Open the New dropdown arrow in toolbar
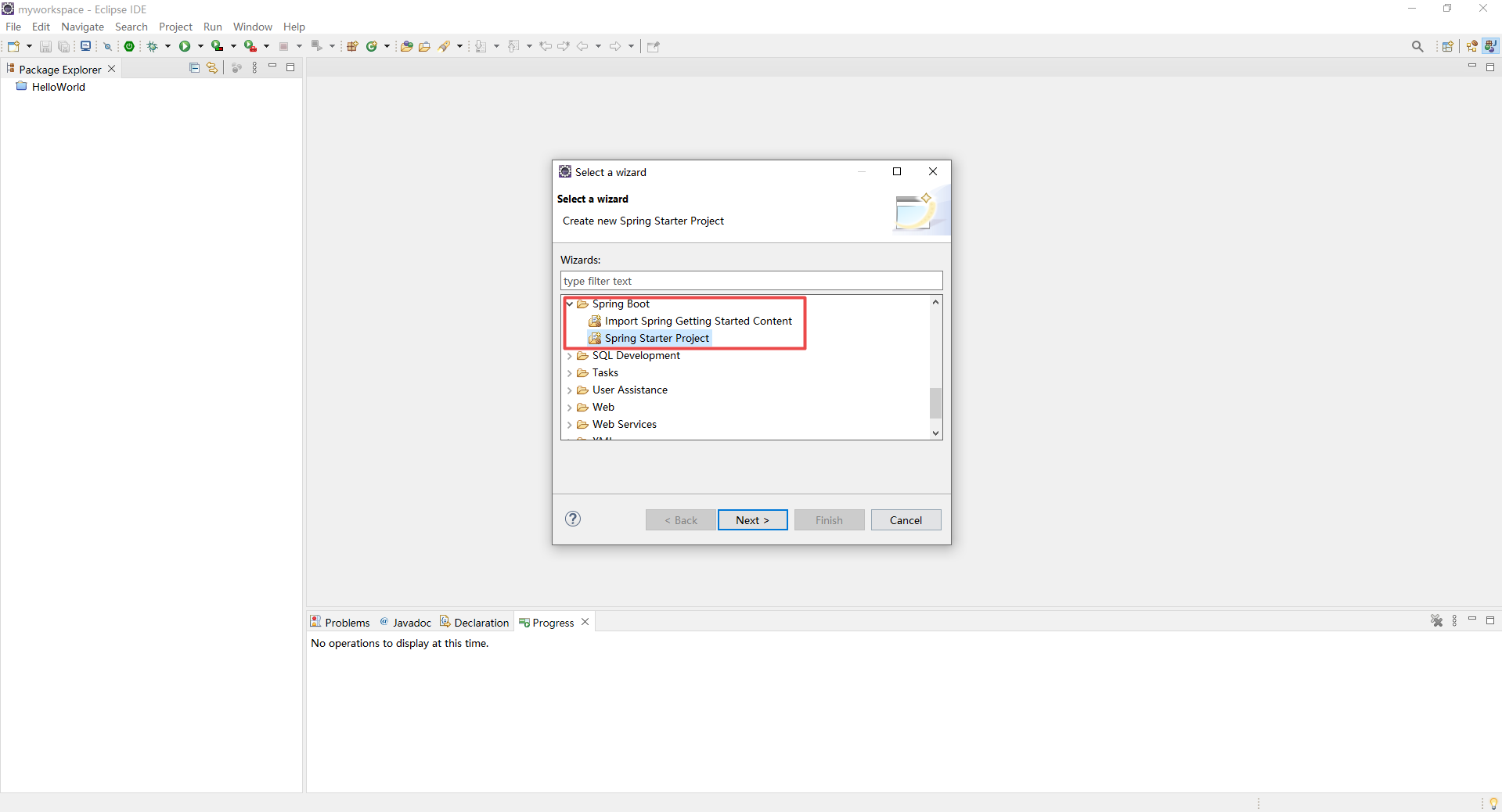1502x812 pixels. click(x=29, y=46)
